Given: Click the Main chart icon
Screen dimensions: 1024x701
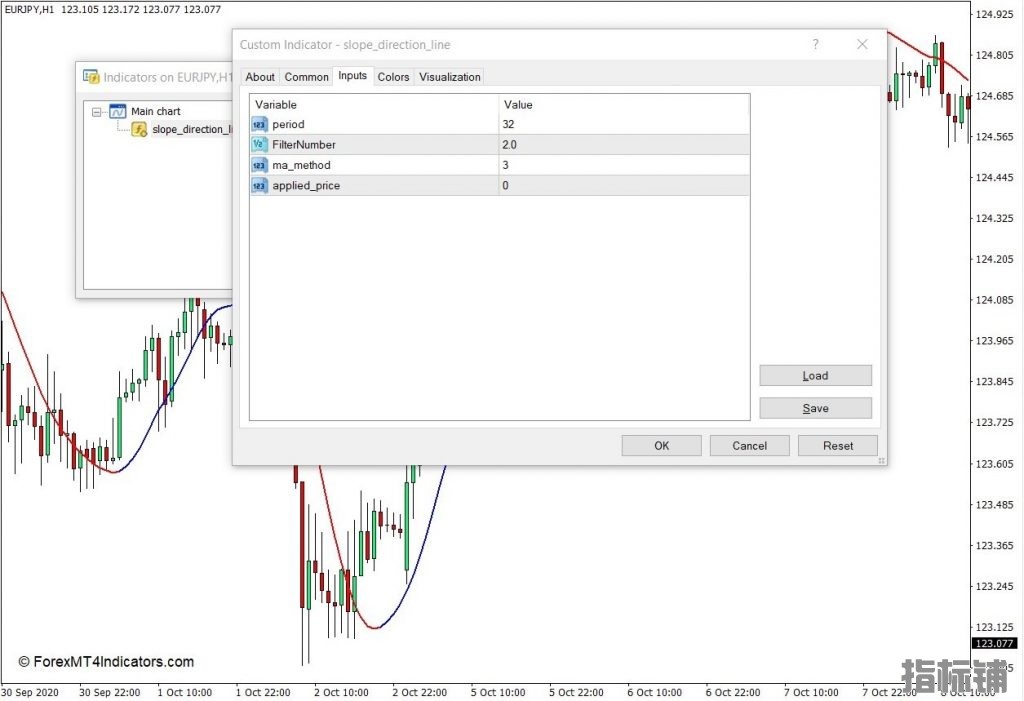Looking at the screenshot, I should (x=118, y=112).
